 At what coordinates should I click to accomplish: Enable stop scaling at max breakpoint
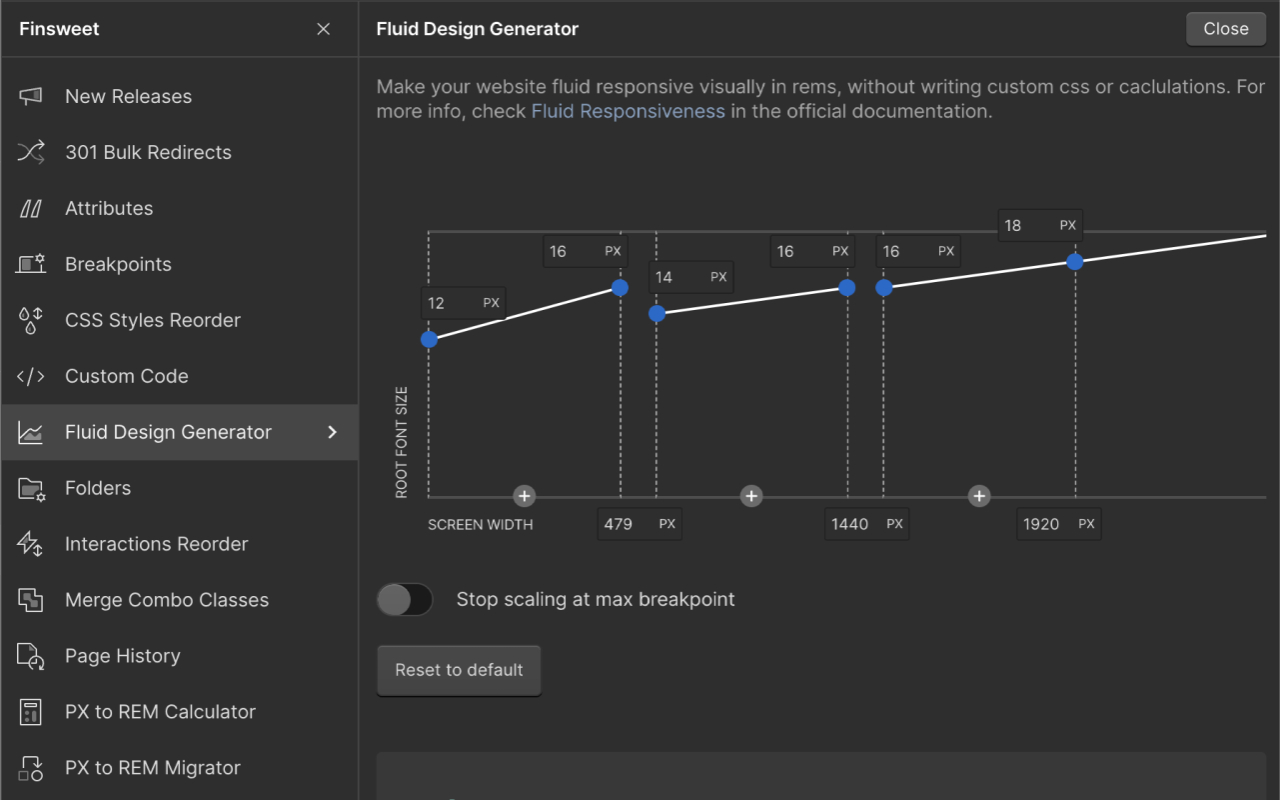click(x=404, y=599)
